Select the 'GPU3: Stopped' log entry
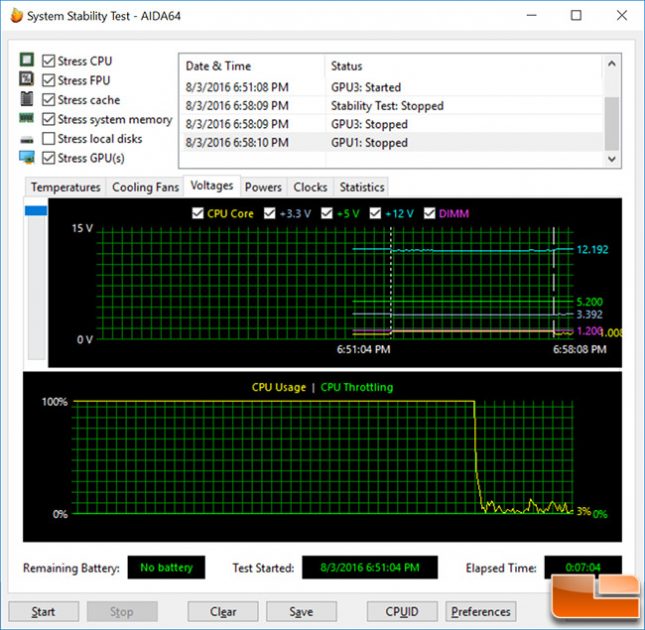The image size is (645, 630). point(393,124)
